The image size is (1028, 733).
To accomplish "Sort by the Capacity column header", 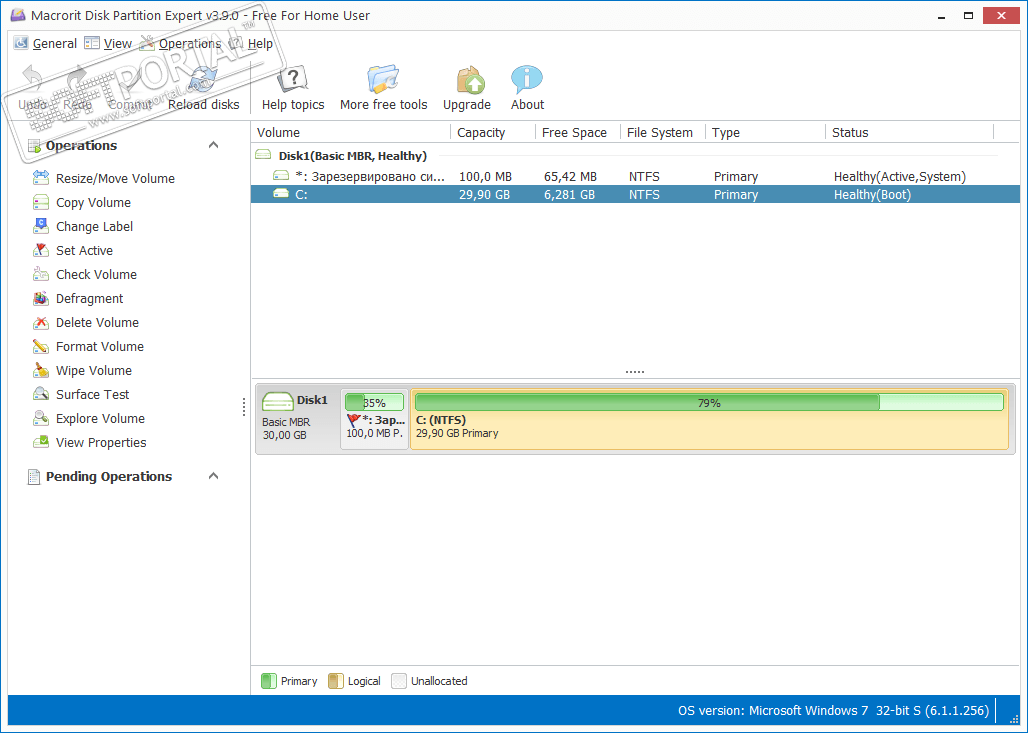I will coord(493,132).
